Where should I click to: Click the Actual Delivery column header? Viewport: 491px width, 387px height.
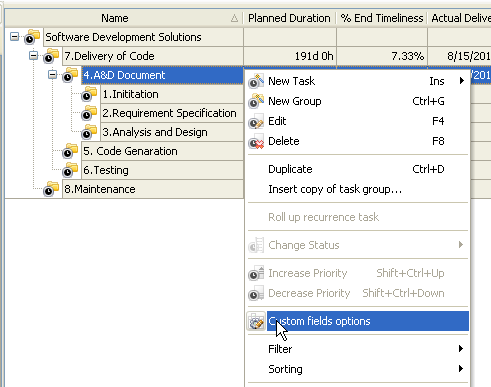click(460, 18)
